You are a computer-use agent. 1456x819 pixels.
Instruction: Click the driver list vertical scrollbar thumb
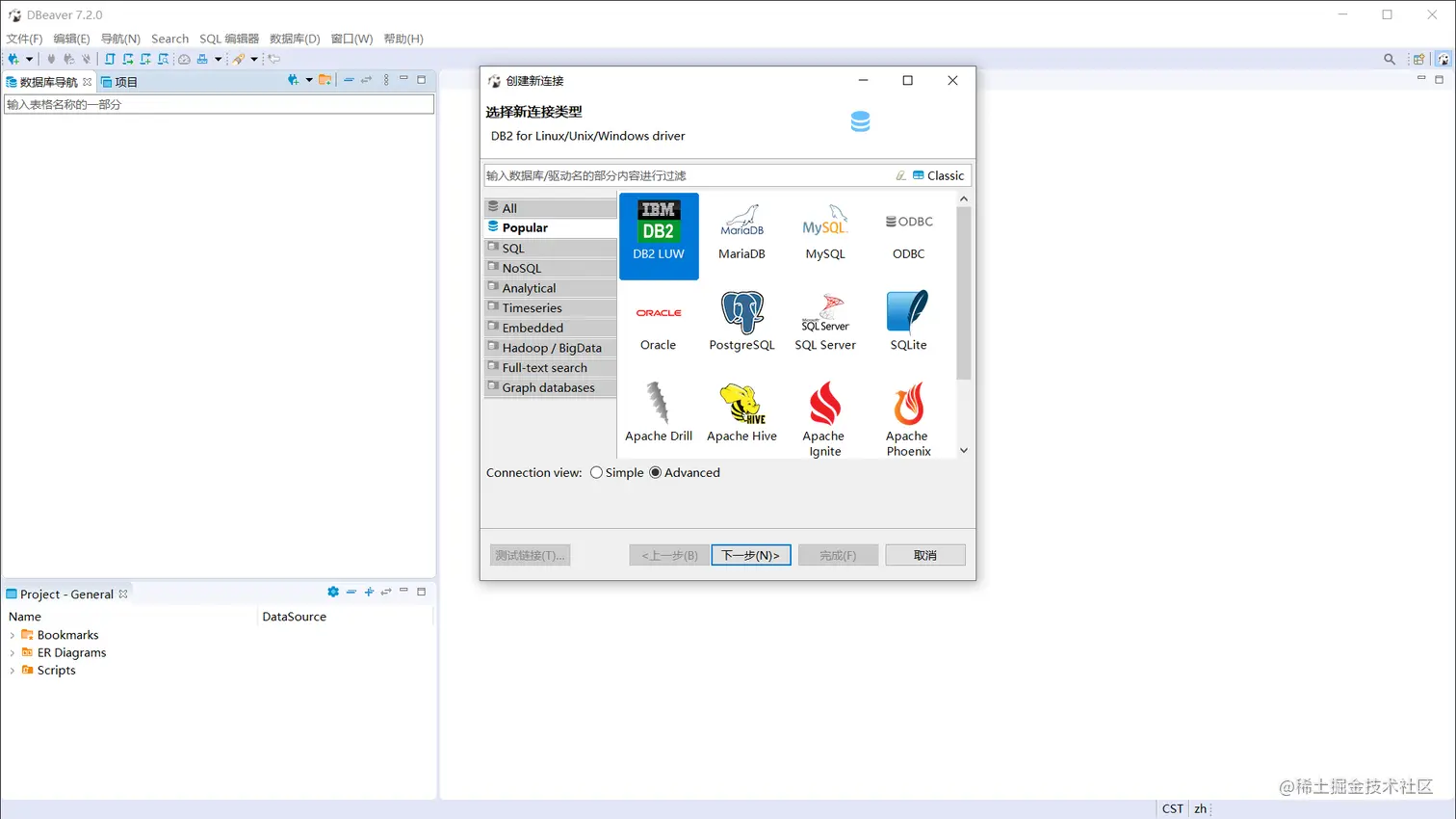click(x=964, y=293)
